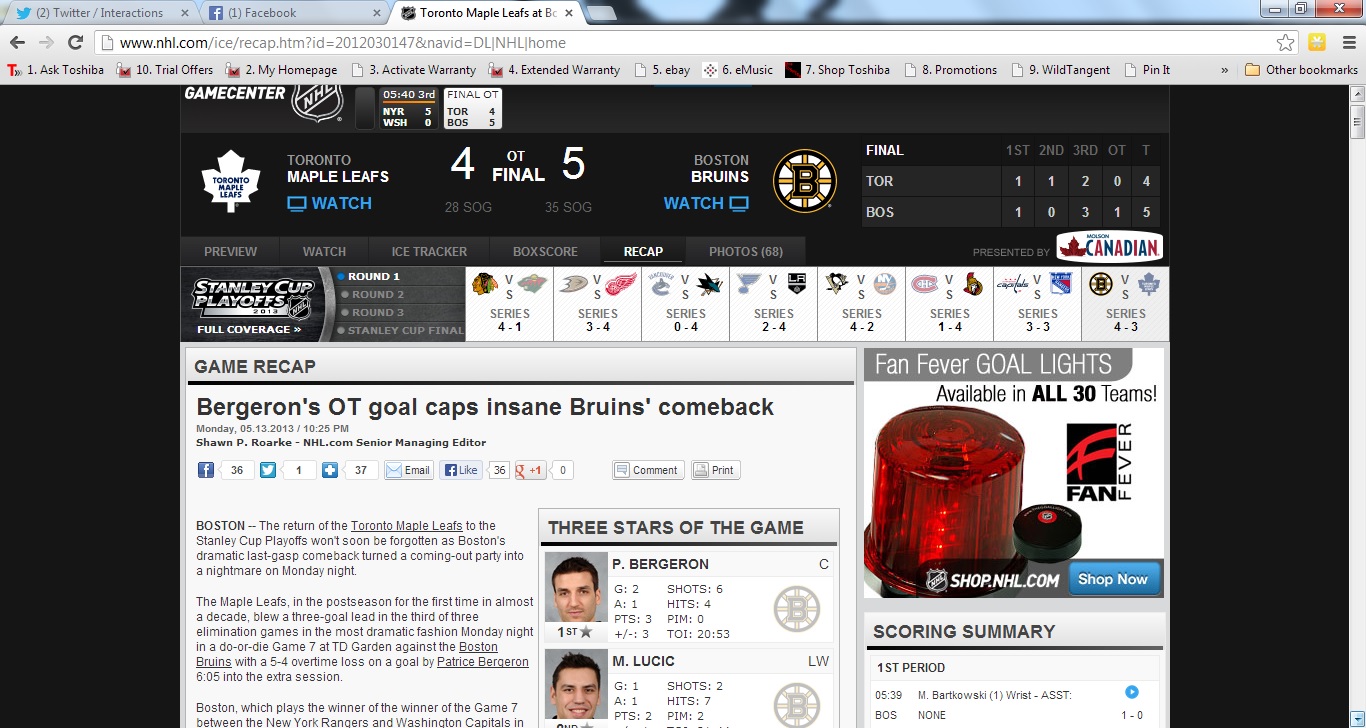Open the TOR vs BOS Final OT score box
This screenshot has width=1366, height=728.
pyautogui.click(x=471, y=109)
